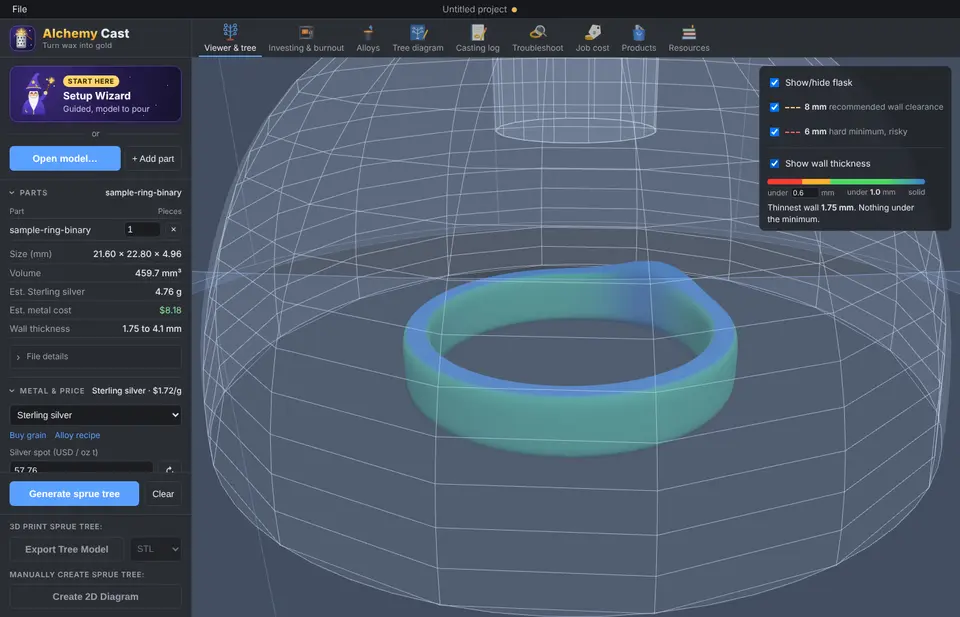Open the Resources tab

click(x=689, y=39)
